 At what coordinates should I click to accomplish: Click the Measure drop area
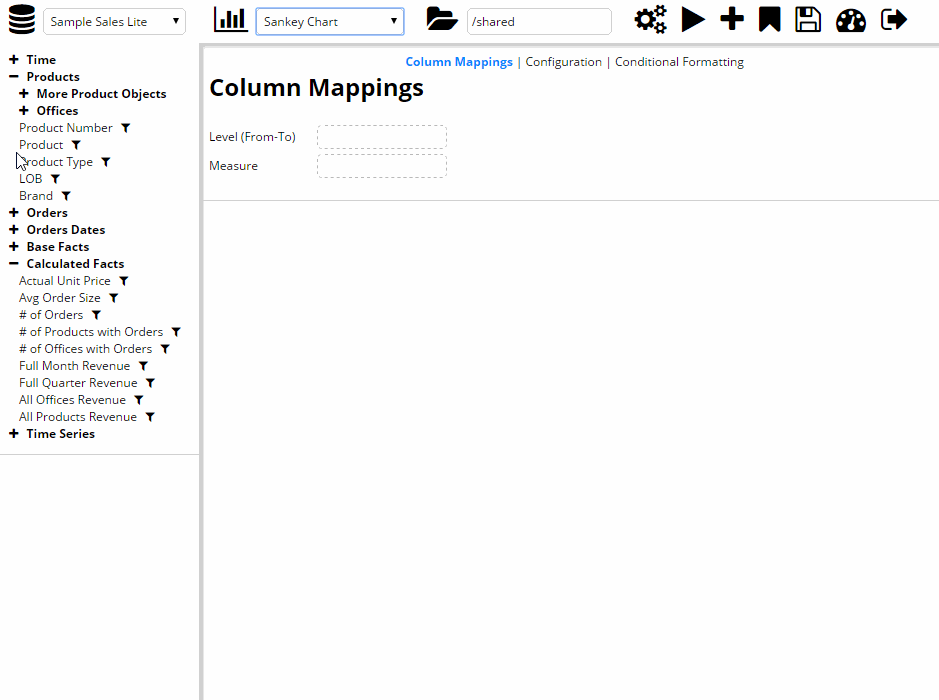click(382, 166)
